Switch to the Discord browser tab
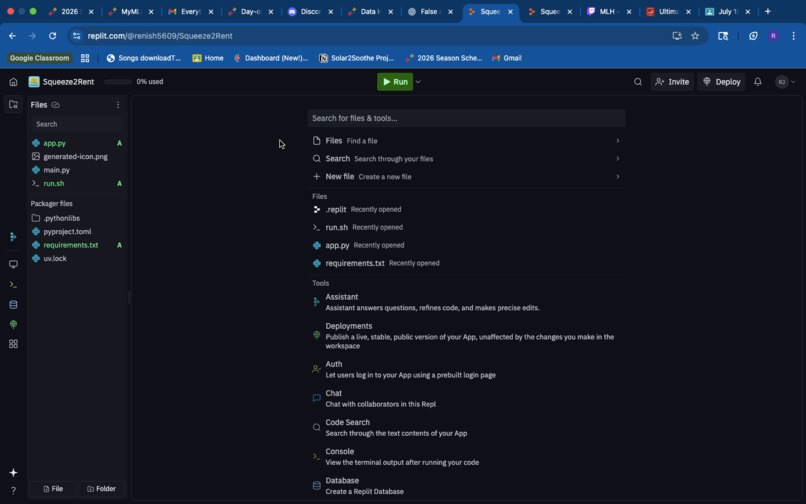Image resolution: width=806 pixels, height=504 pixels. coord(310,11)
